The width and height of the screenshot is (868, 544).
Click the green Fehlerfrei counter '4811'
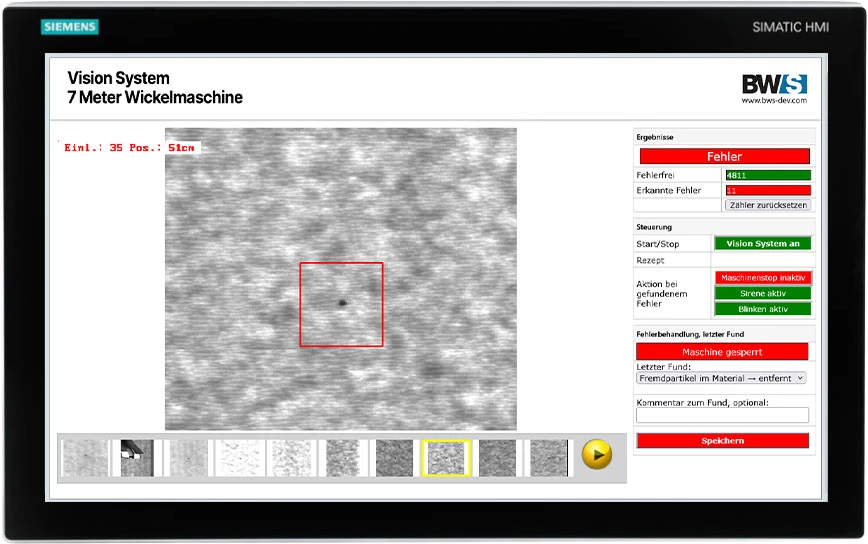[x=768, y=175]
